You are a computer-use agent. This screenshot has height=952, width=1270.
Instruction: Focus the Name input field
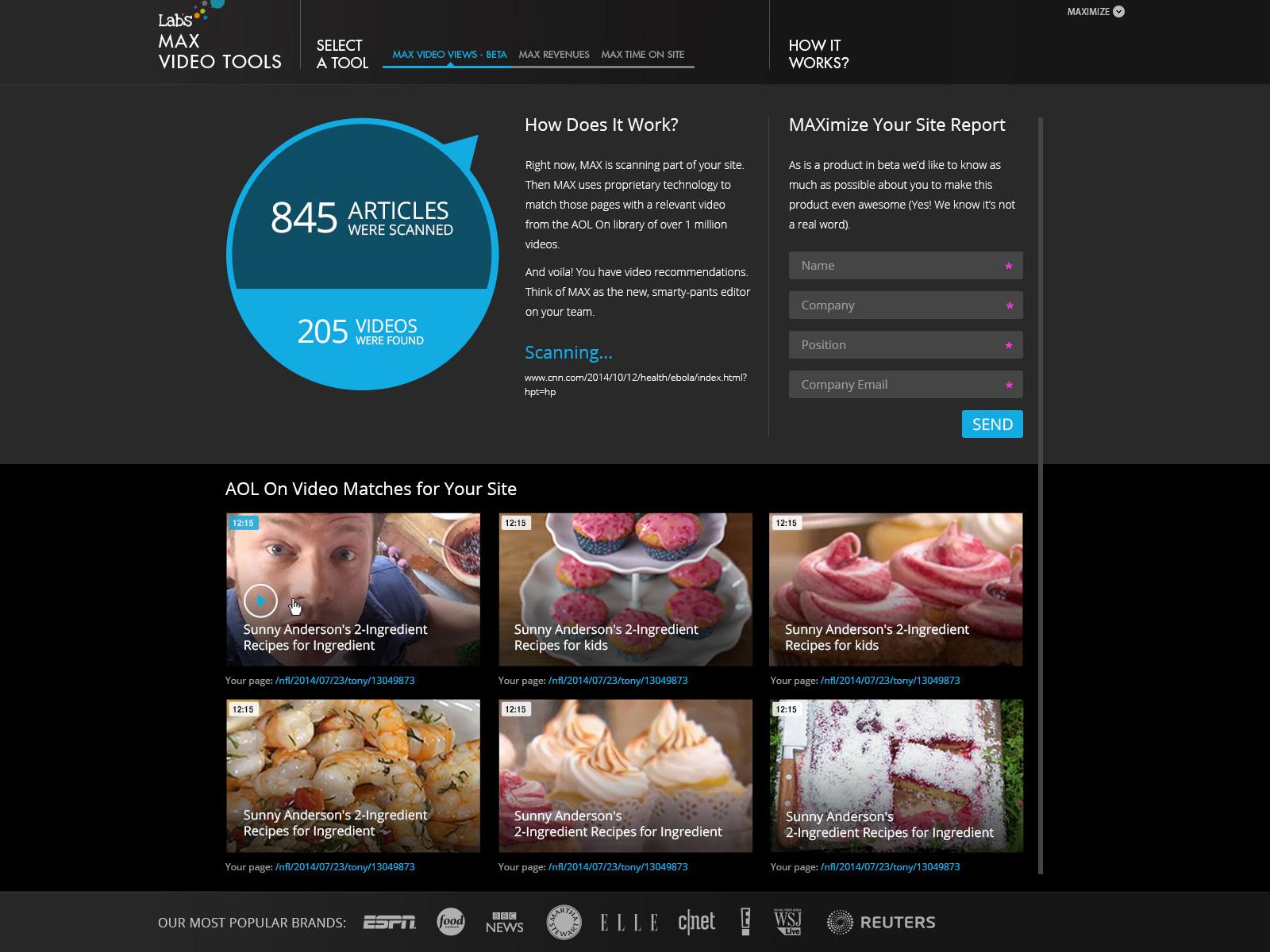click(906, 266)
